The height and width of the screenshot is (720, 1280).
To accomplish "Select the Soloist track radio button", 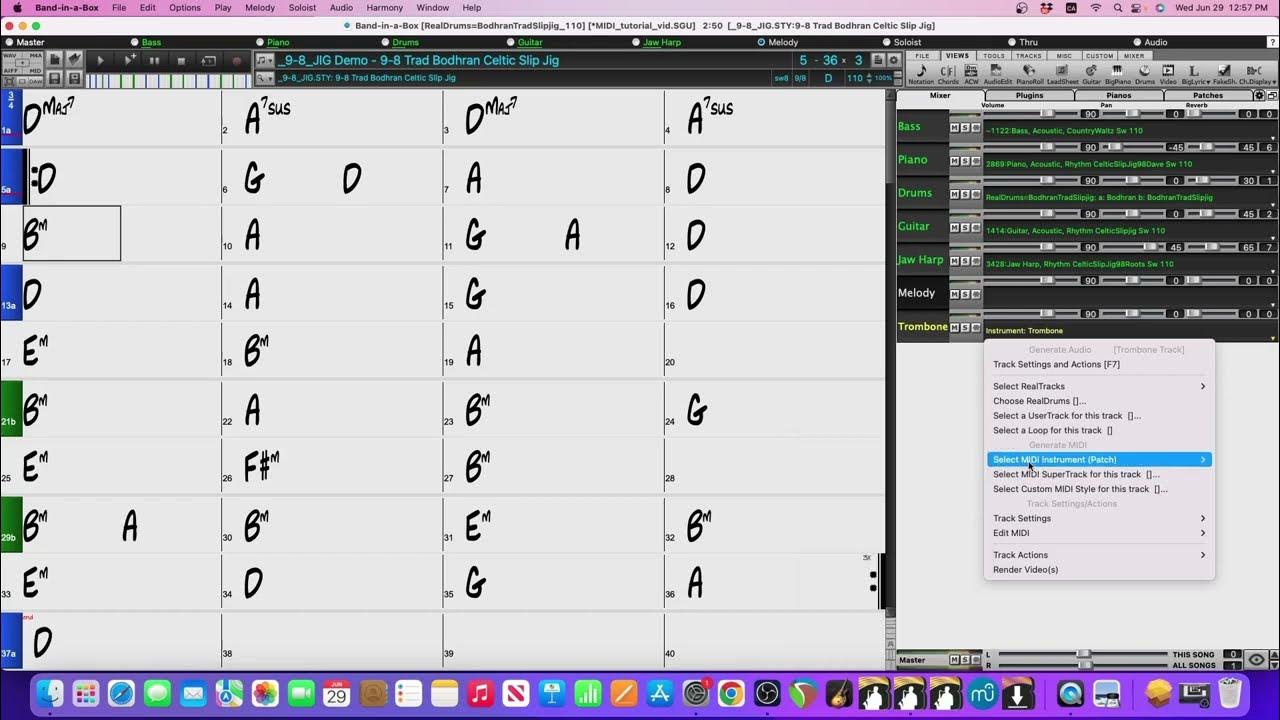I will pos(886,42).
